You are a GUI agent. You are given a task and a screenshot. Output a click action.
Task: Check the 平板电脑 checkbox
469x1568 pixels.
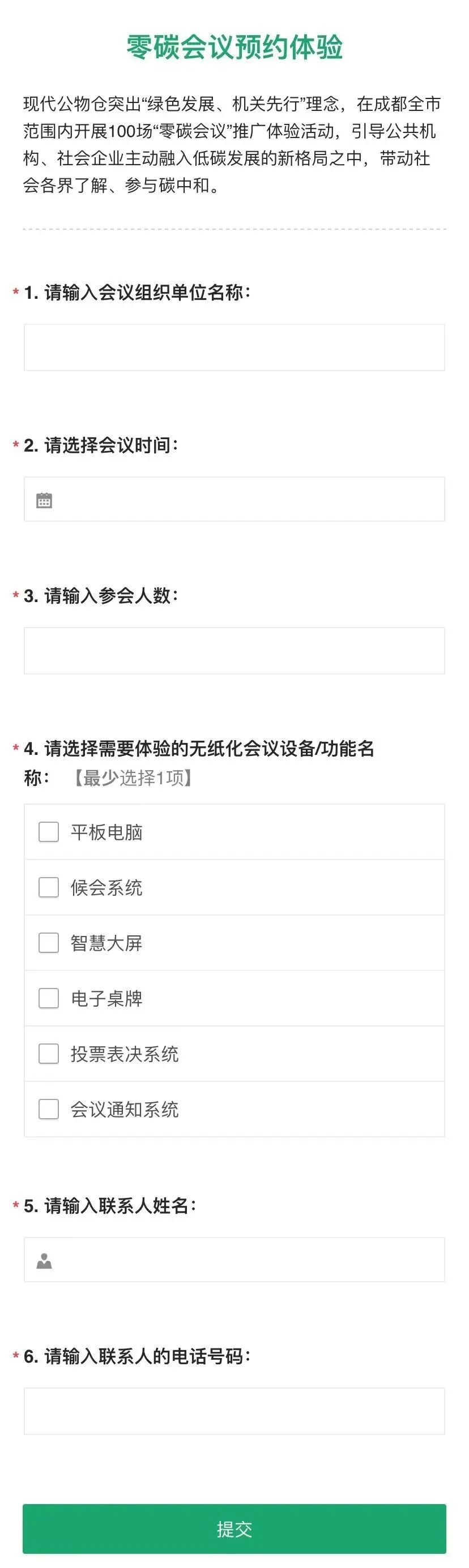(49, 831)
